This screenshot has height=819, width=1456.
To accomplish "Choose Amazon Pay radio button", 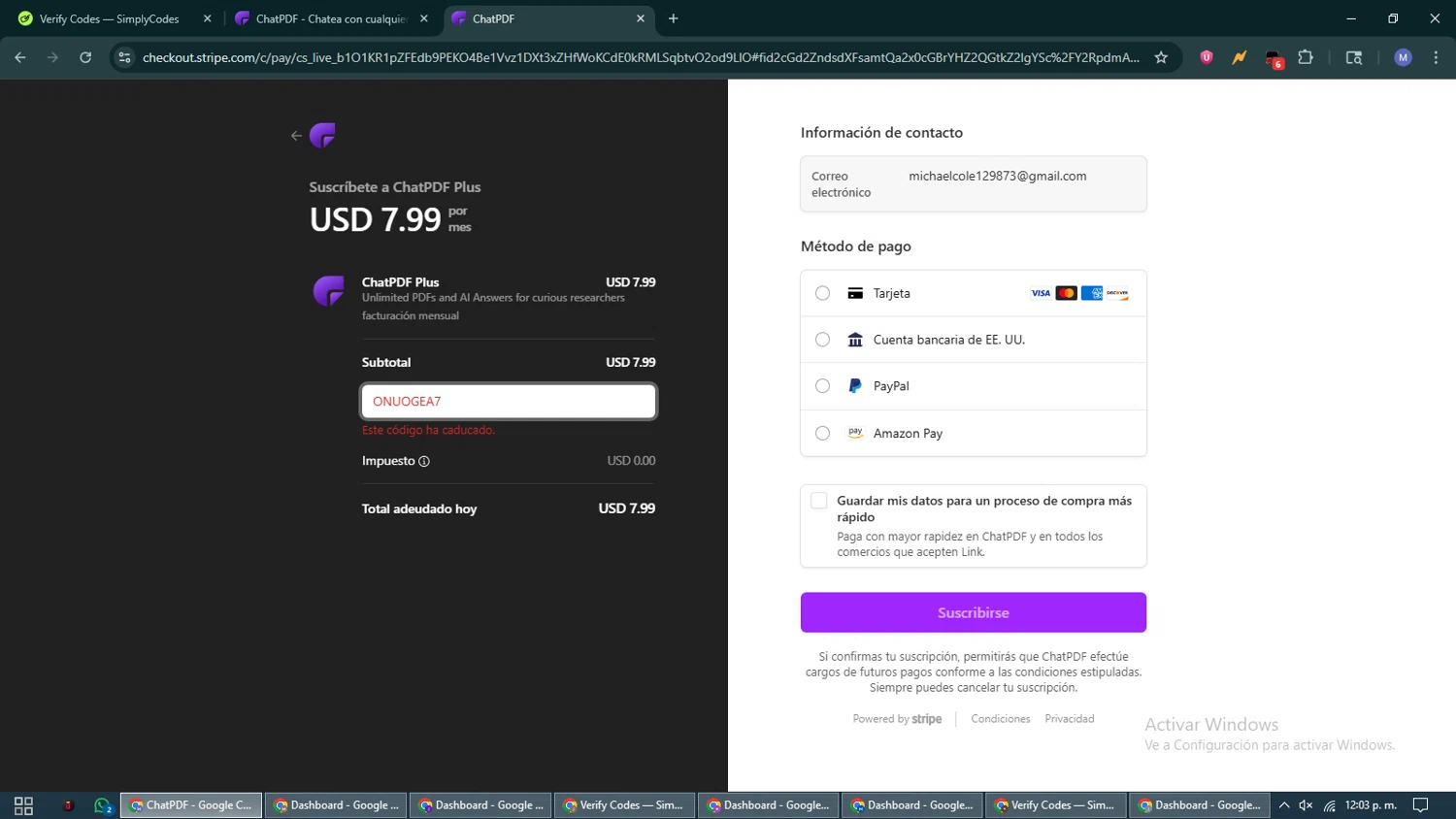I will click(x=822, y=434).
